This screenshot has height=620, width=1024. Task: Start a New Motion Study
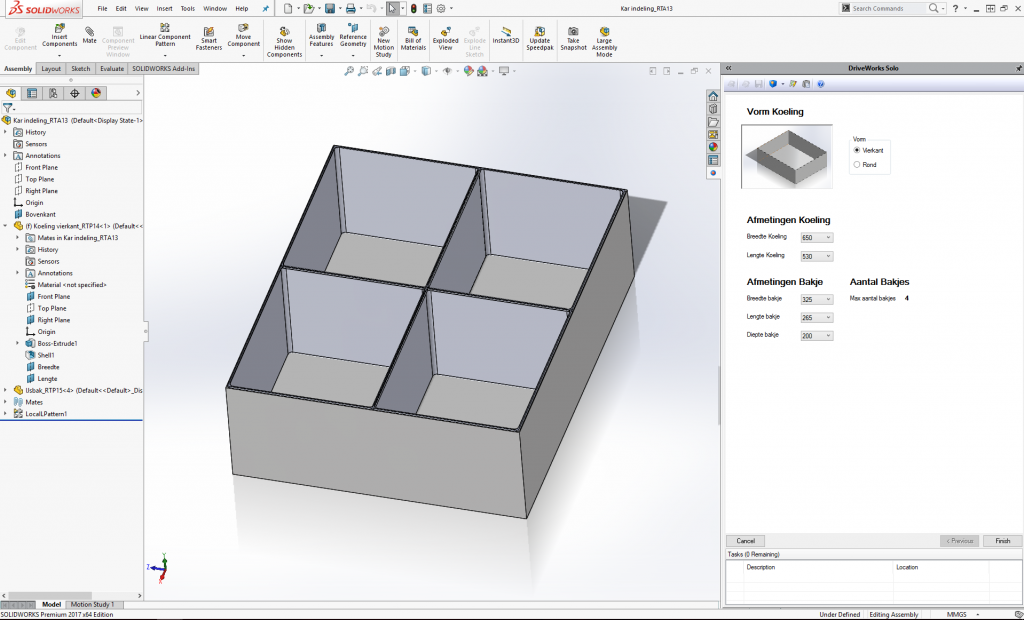[x=384, y=42]
